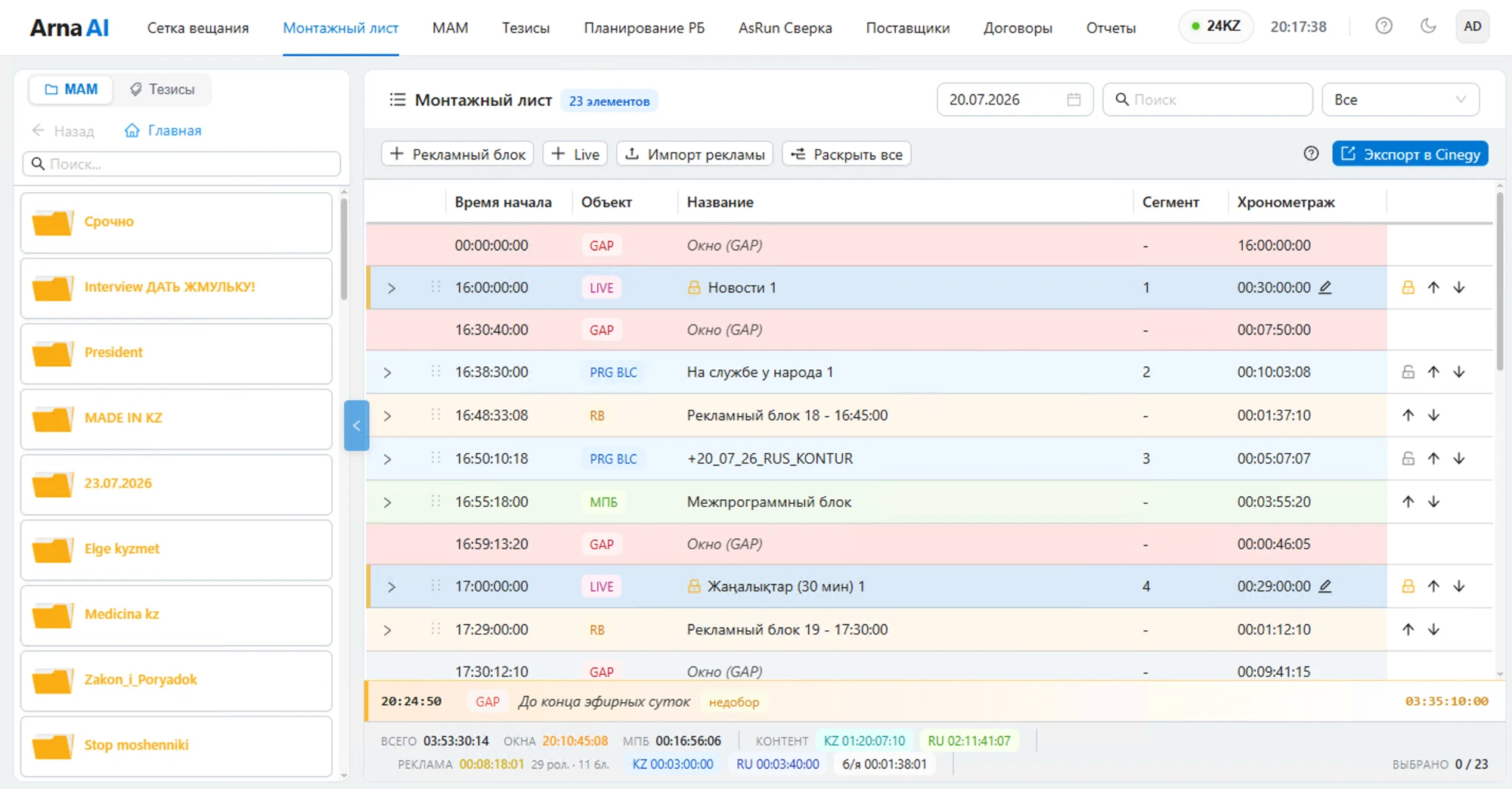Expand Межпрограммный блок row
Image resolution: width=1512 pixels, height=789 pixels.
(387, 502)
